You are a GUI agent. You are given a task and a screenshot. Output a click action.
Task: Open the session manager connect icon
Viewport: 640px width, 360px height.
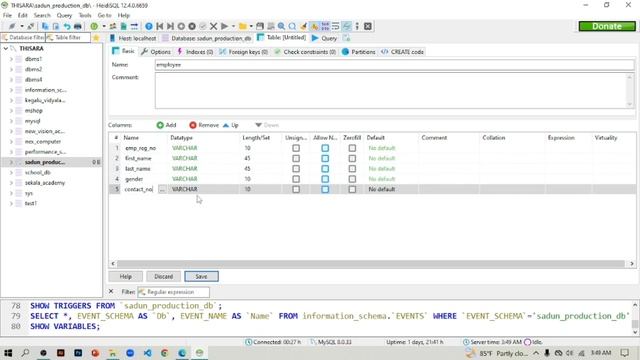tap(12, 26)
